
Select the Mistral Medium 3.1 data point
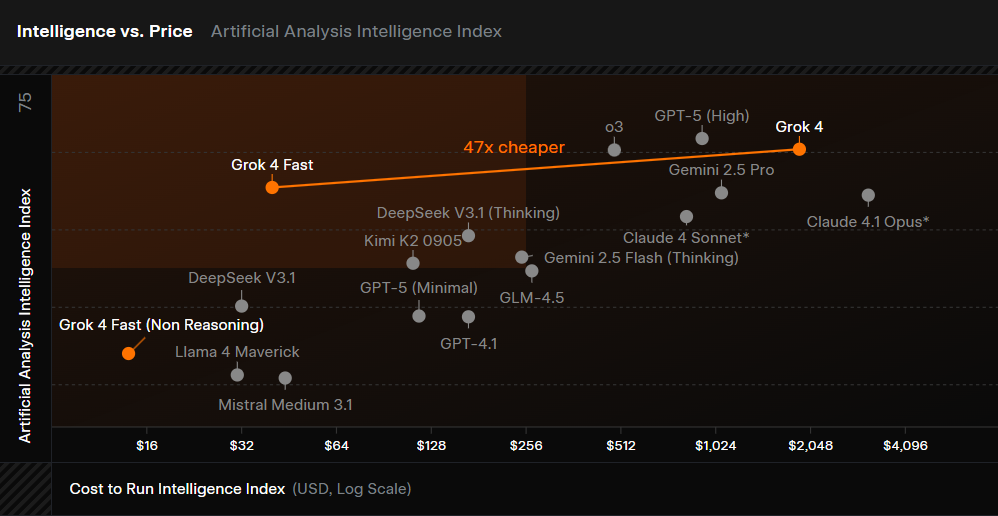[x=285, y=378]
